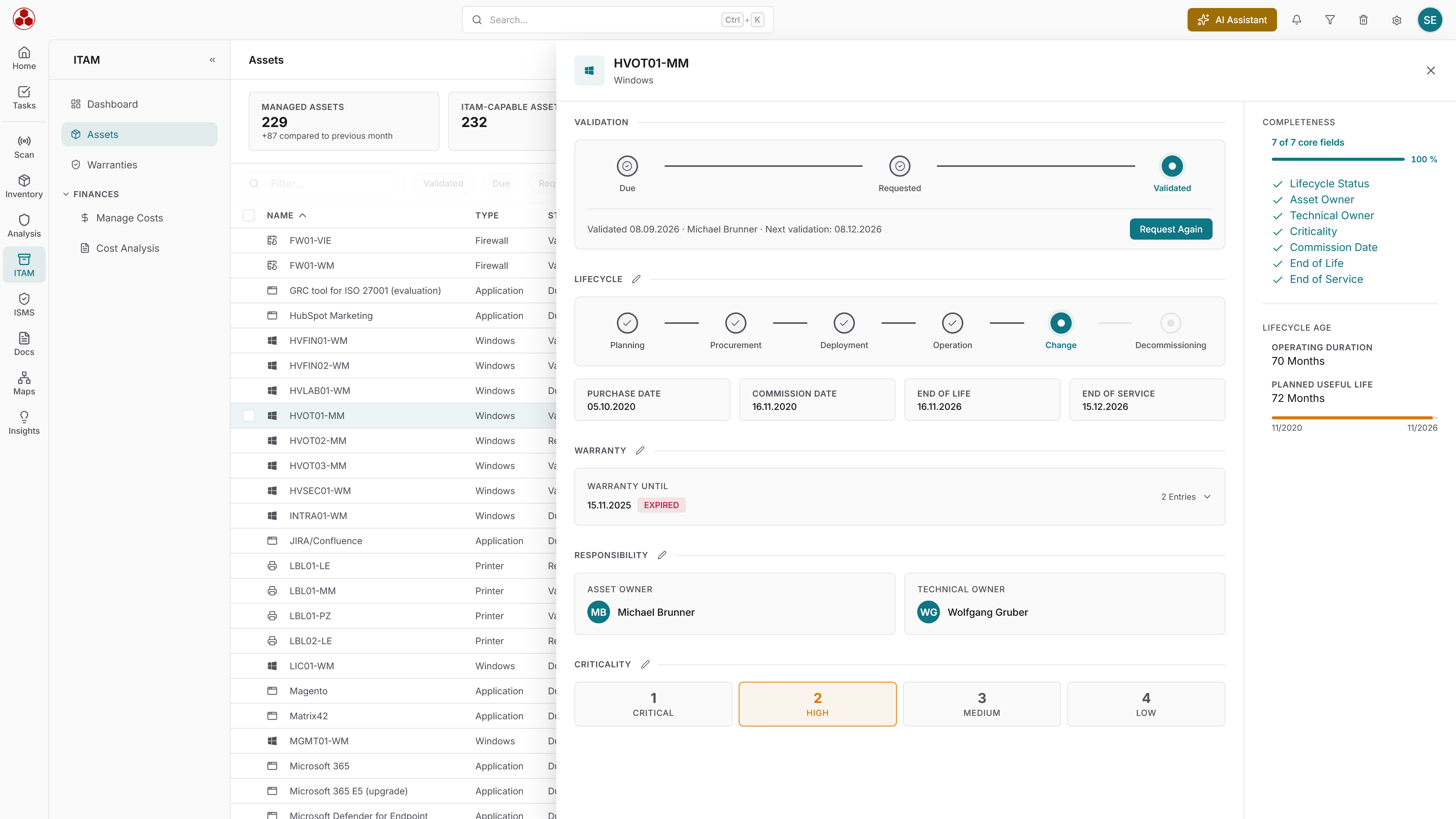This screenshot has height=819, width=1456.
Task: Click the Search field
Action: click(x=617, y=20)
